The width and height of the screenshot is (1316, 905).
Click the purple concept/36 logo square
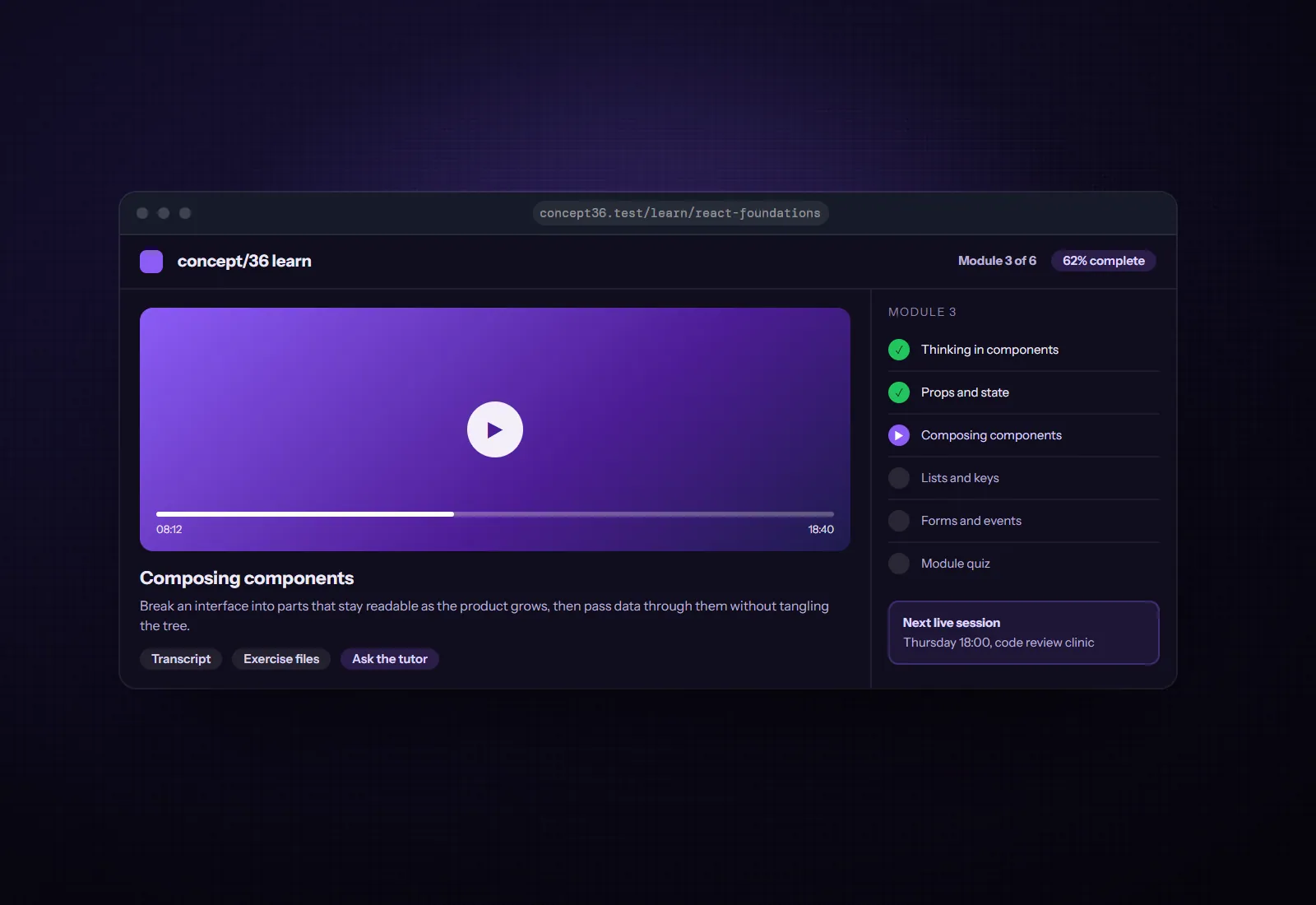pyautogui.click(x=151, y=262)
